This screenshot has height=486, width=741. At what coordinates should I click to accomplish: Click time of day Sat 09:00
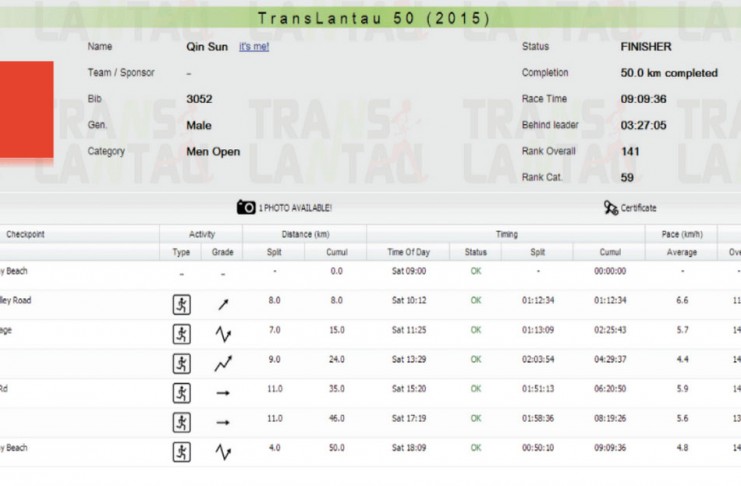(x=409, y=271)
